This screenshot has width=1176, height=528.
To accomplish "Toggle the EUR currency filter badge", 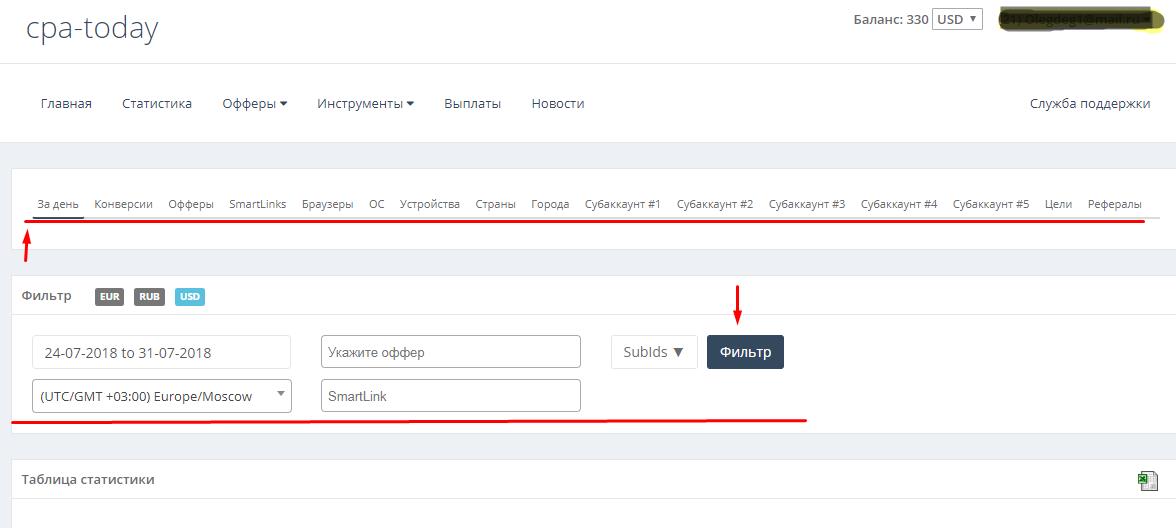I will [110, 296].
